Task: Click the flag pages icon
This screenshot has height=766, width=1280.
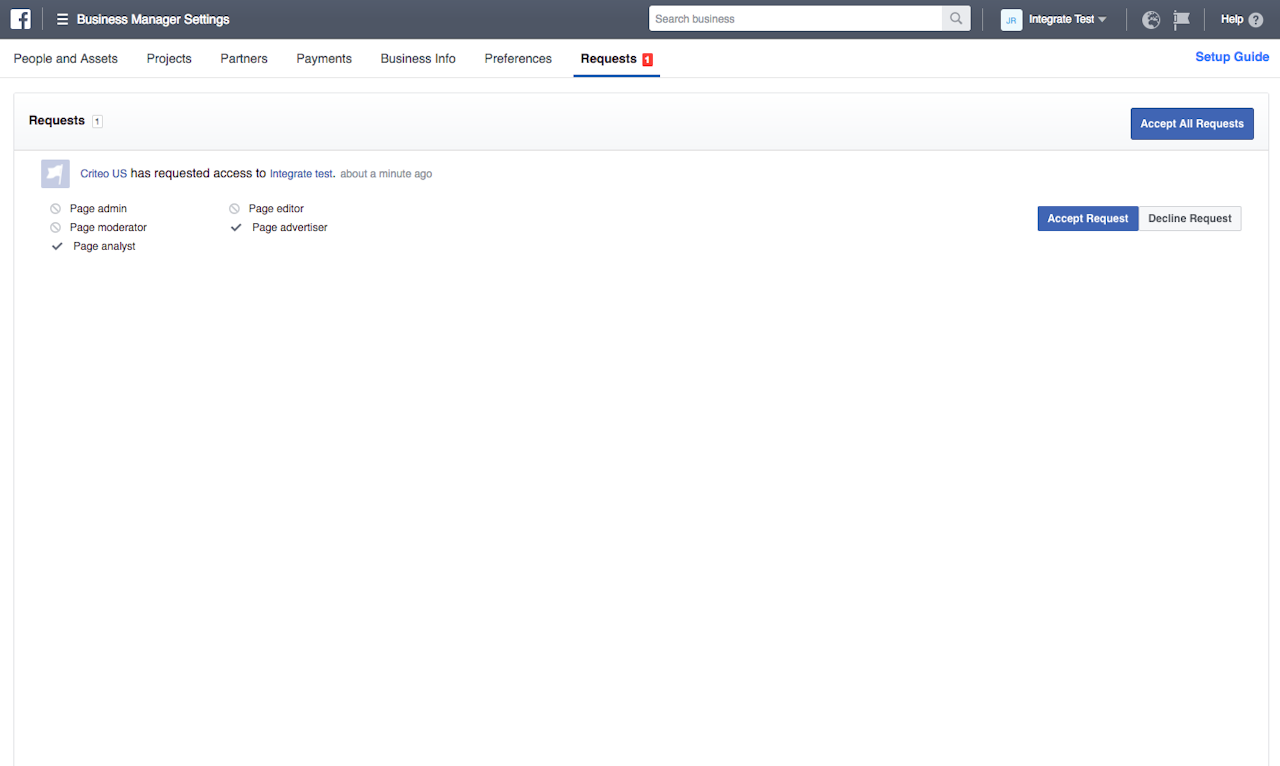Action: 1182,19
